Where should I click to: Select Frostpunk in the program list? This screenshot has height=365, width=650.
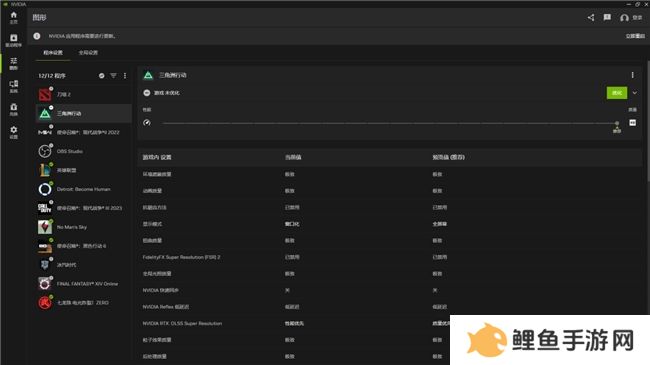pos(84,265)
